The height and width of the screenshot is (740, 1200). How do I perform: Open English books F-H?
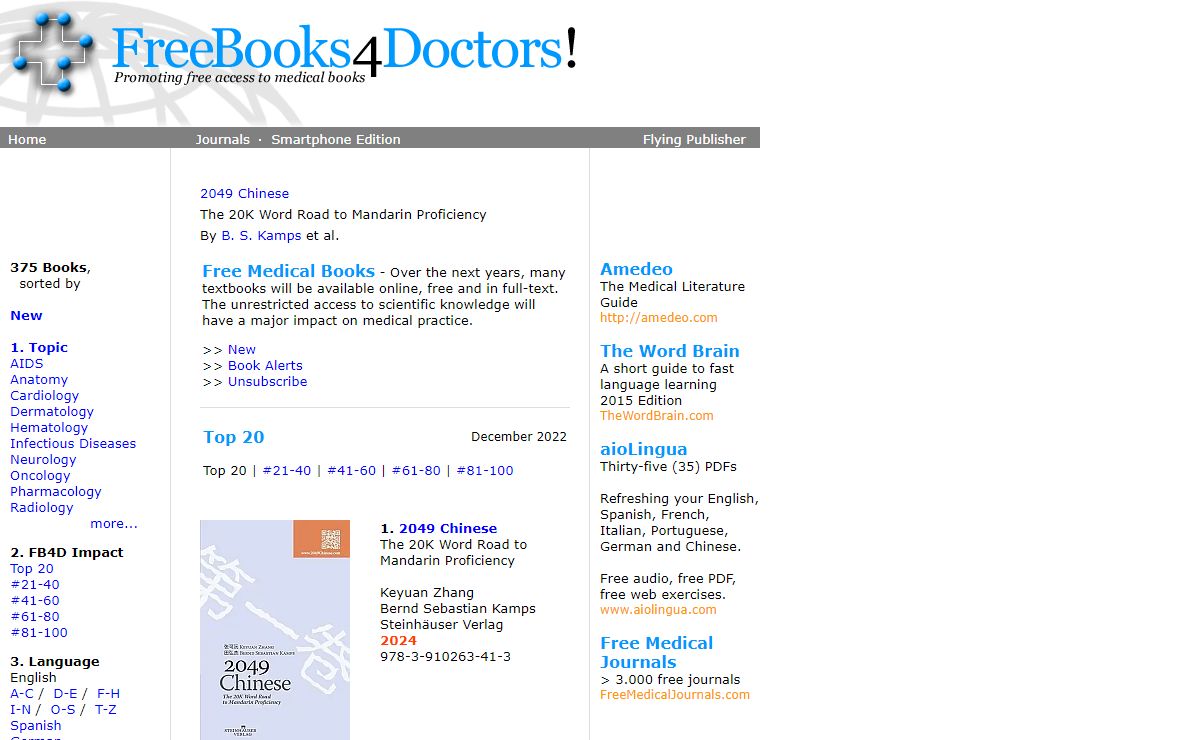tap(108, 694)
